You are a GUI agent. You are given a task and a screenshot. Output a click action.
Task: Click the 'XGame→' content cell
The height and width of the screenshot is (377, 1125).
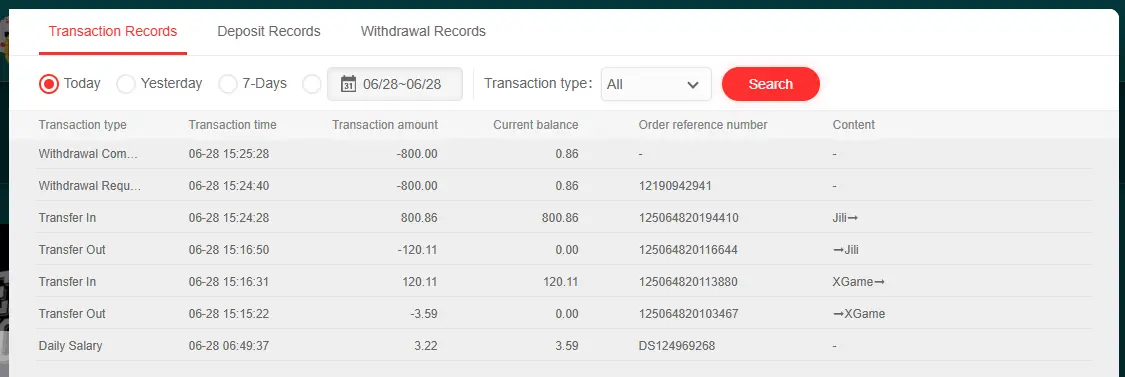(x=859, y=281)
